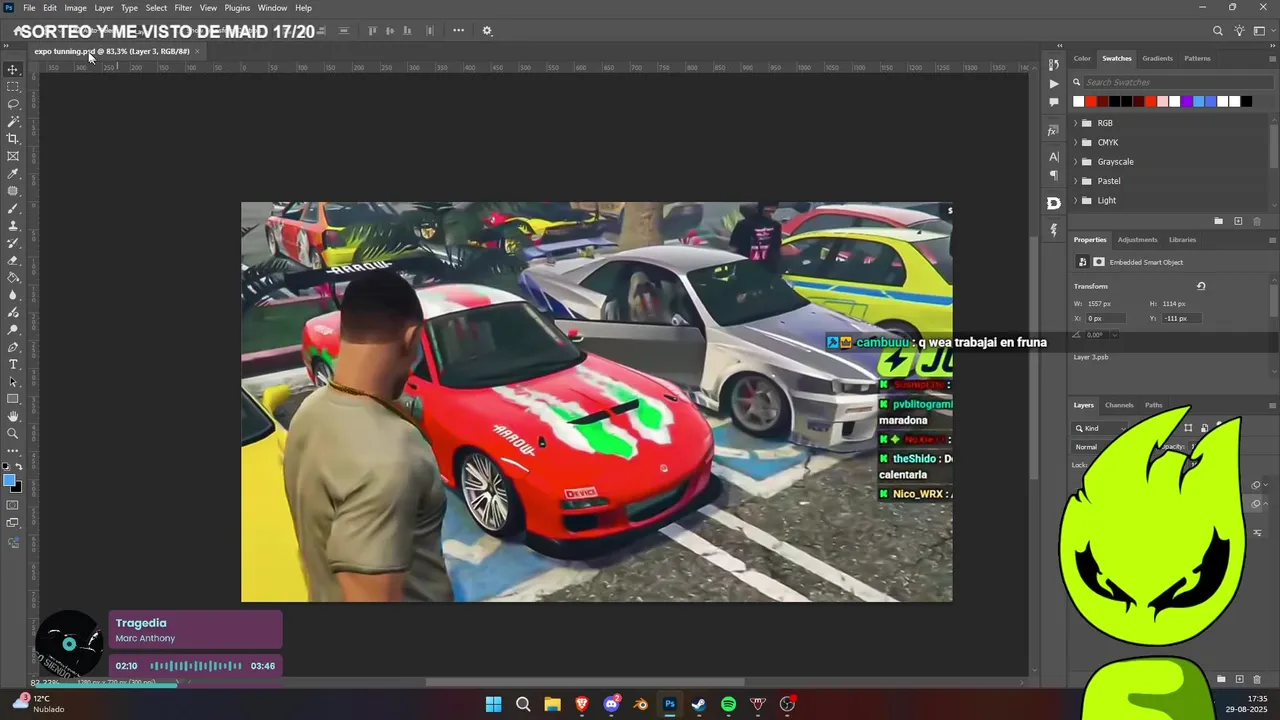Select the Brush tool

[13, 208]
